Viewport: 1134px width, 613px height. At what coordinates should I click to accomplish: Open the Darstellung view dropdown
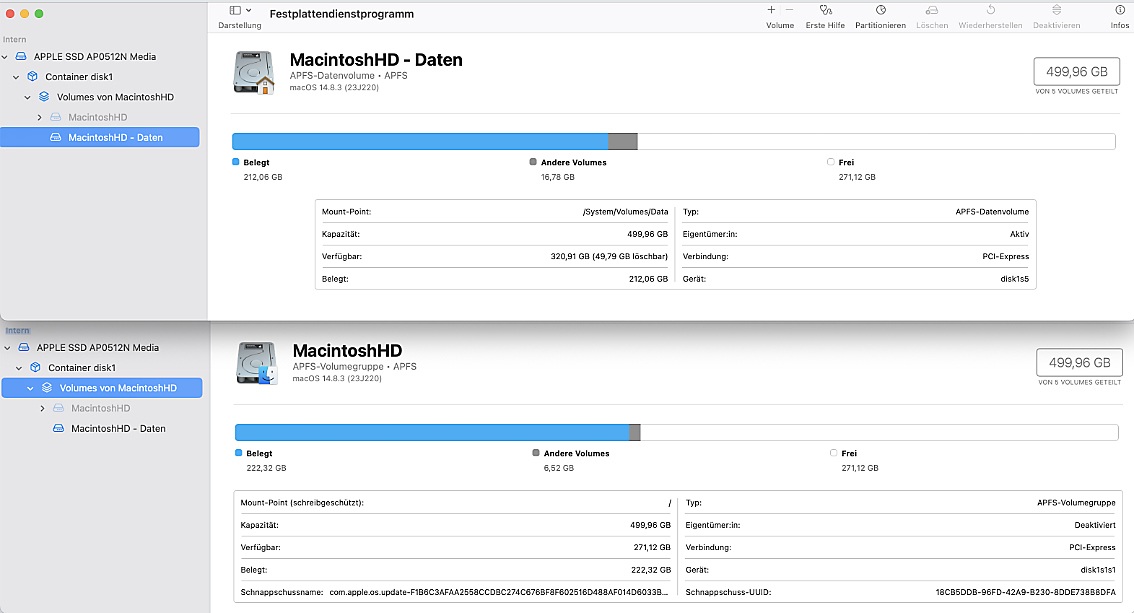pos(240,11)
